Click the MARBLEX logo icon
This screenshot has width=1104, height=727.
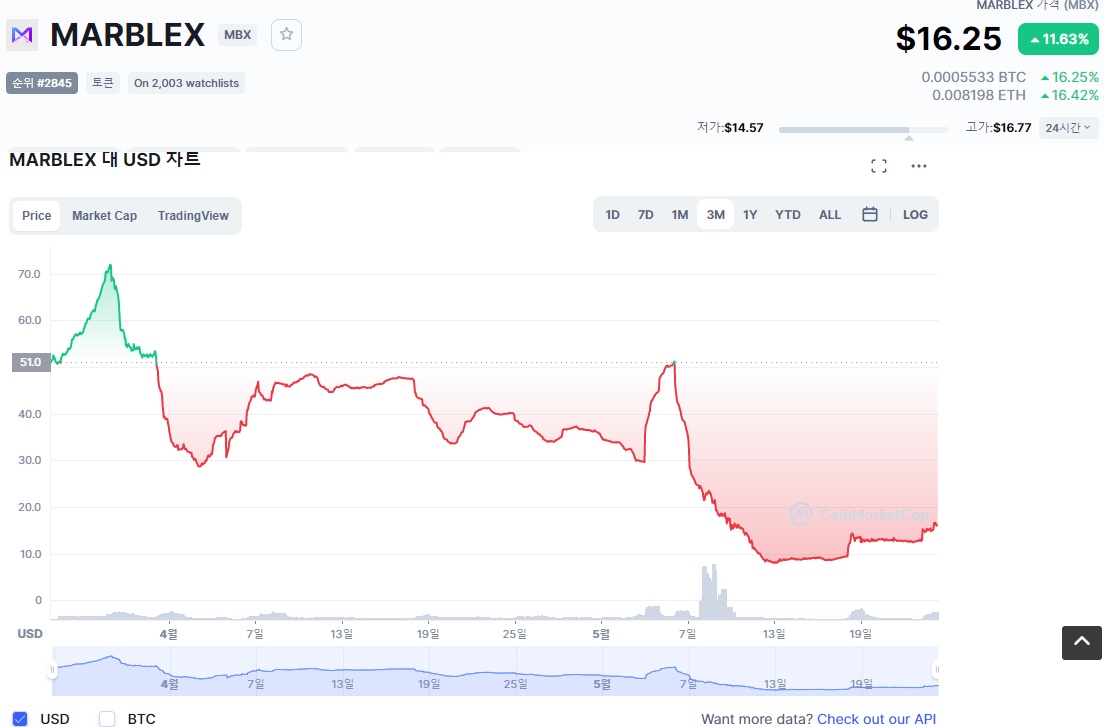(x=22, y=34)
